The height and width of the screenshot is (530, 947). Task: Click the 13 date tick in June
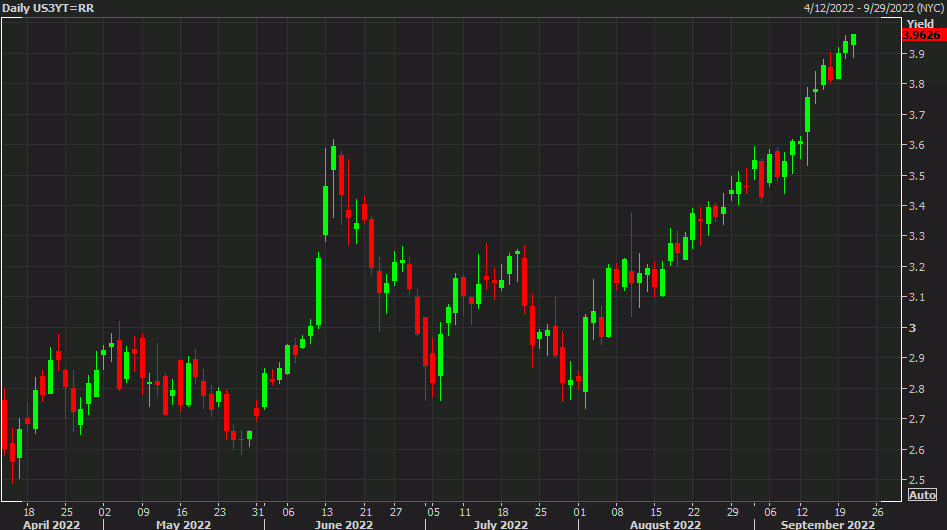click(x=327, y=508)
